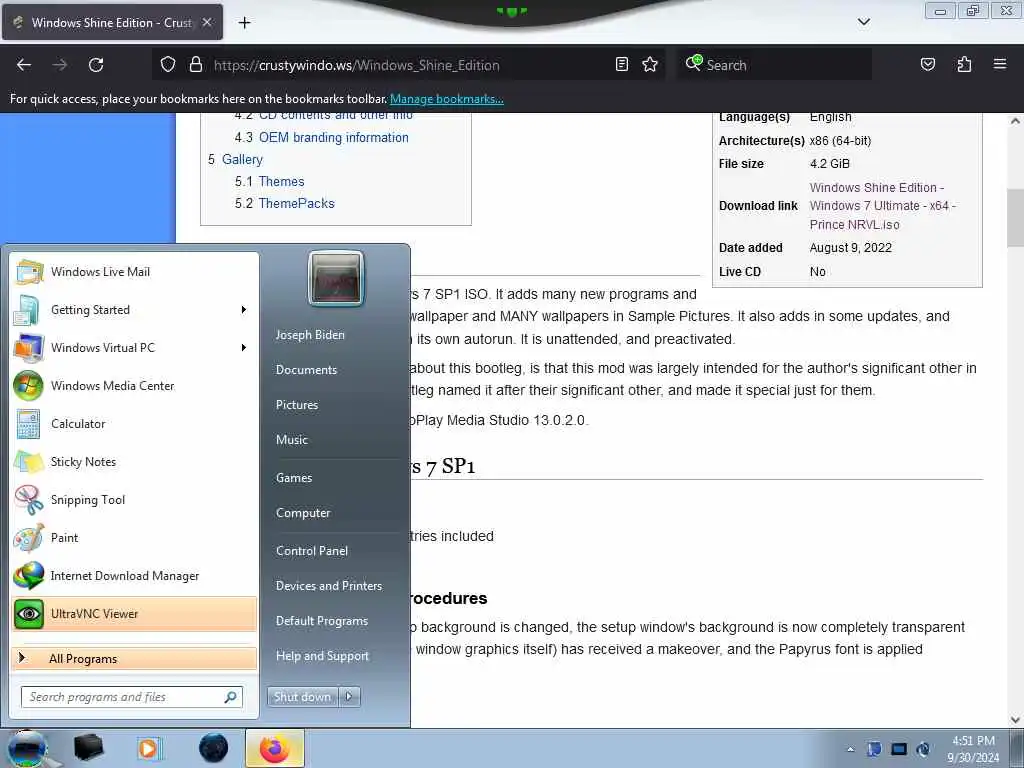The width and height of the screenshot is (1024, 768).
Task: Open Joseph Biden user folder
Action: coord(310,335)
